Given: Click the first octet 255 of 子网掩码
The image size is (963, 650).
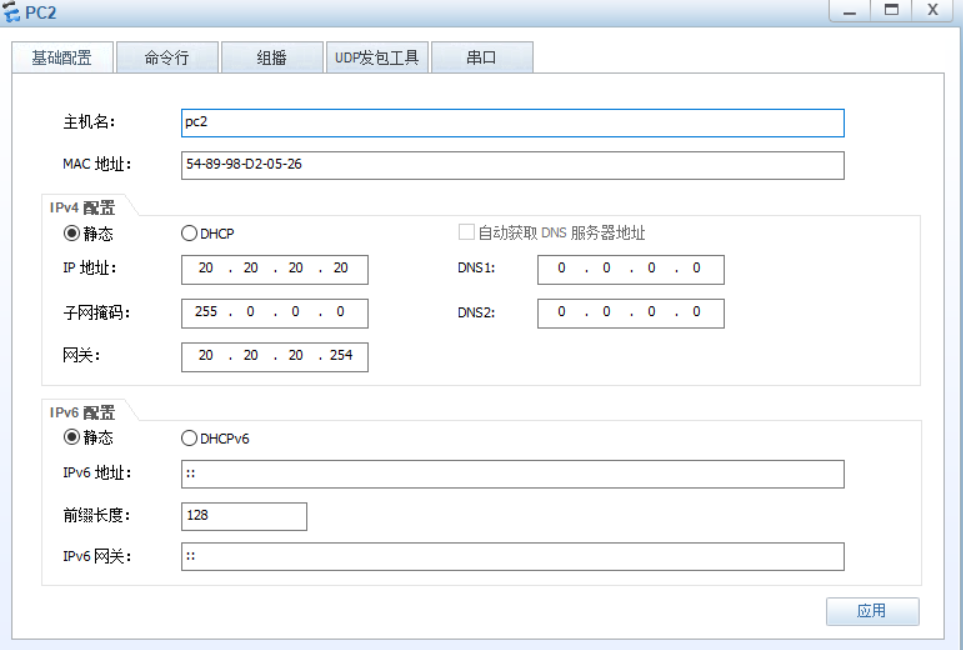Looking at the screenshot, I should pos(206,311).
